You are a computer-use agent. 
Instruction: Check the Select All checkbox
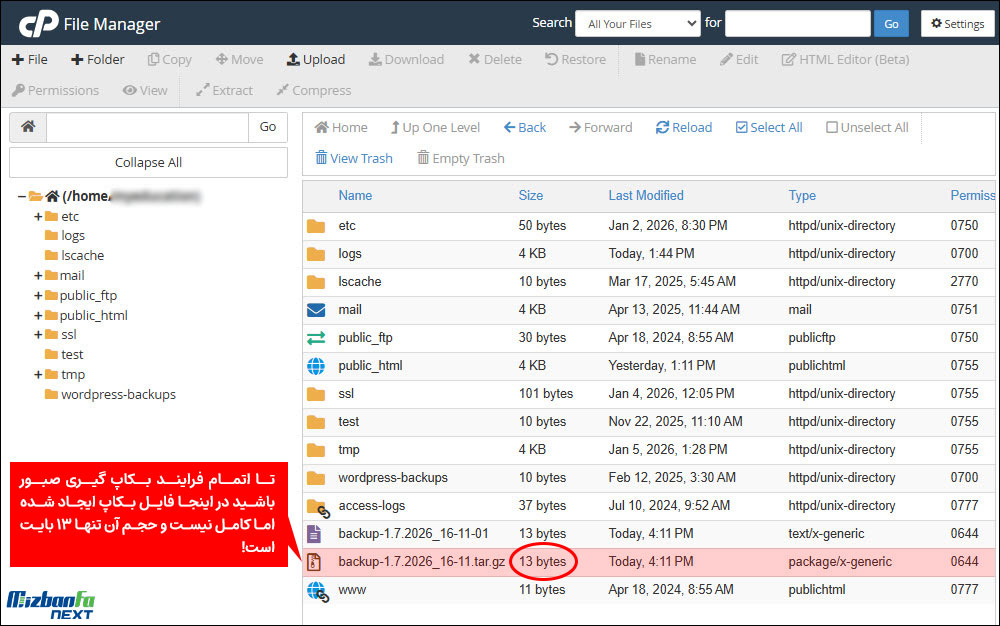point(741,127)
